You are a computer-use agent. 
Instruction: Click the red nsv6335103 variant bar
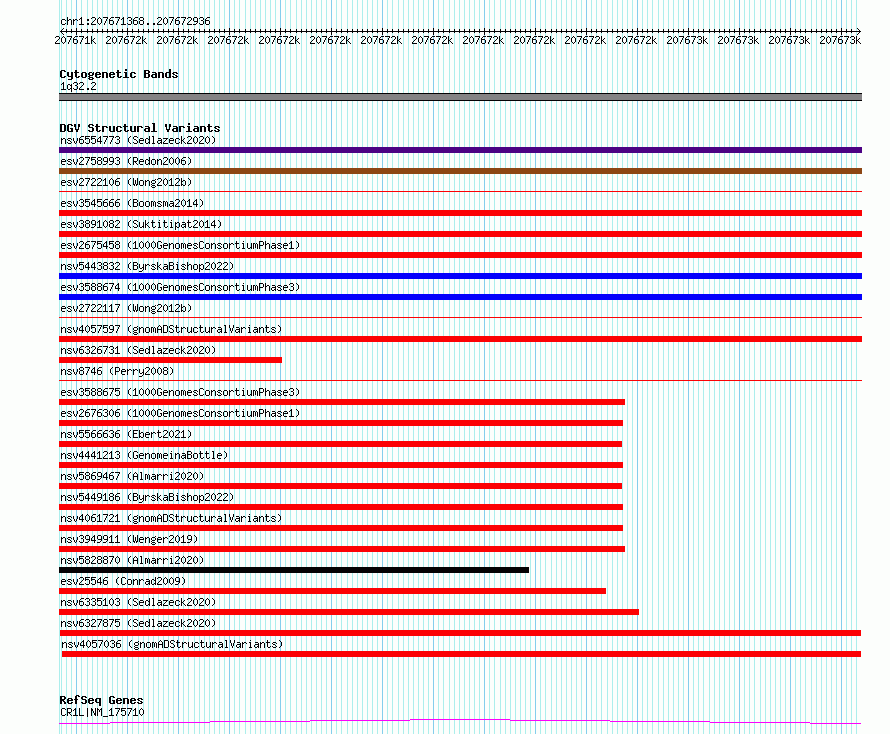pyautogui.click(x=349, y=612)
